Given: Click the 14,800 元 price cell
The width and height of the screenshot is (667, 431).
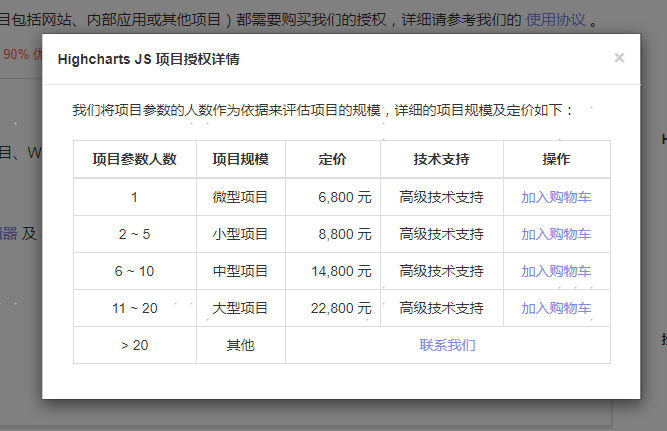Looking at the screenshot, I should pos(333,271).
